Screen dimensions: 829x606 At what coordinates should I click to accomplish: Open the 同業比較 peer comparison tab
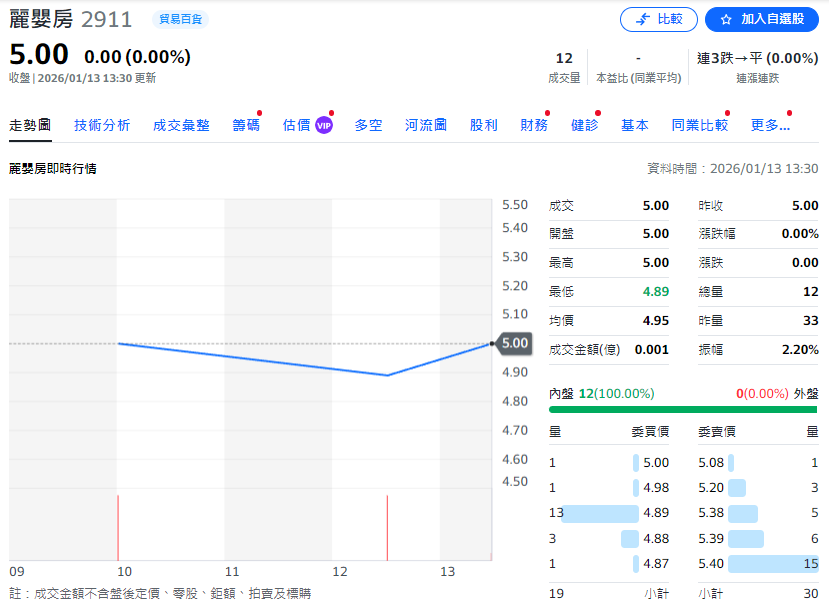(x=700, y=125)
